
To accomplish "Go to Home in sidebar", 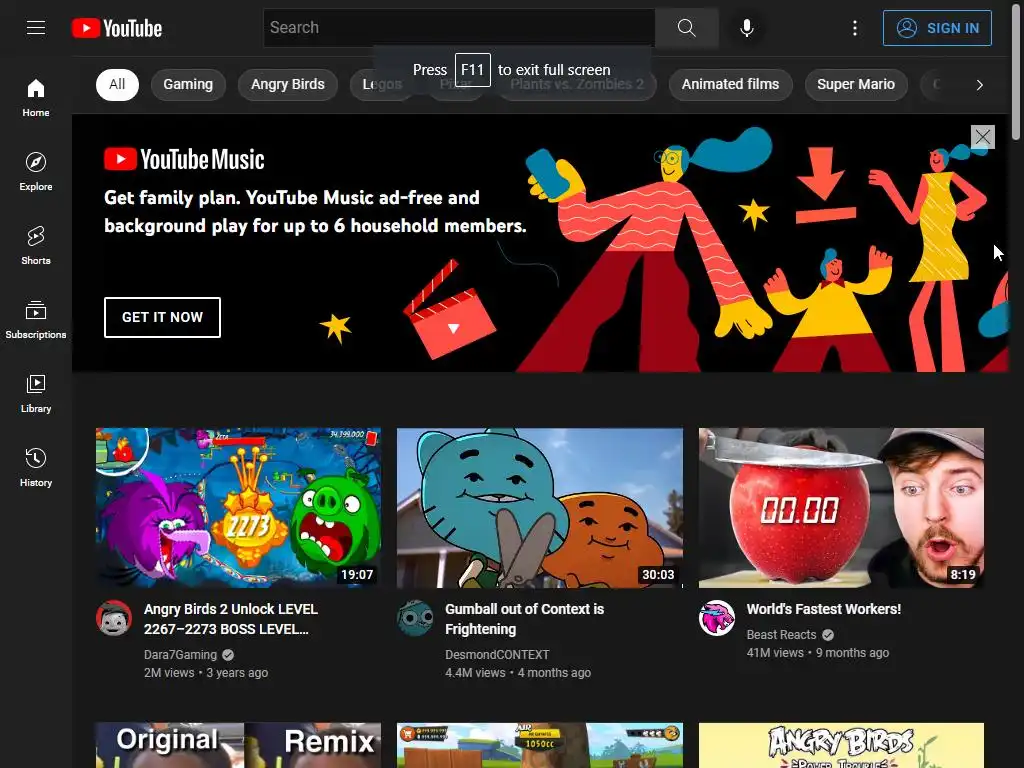I will tap(36, 98).
